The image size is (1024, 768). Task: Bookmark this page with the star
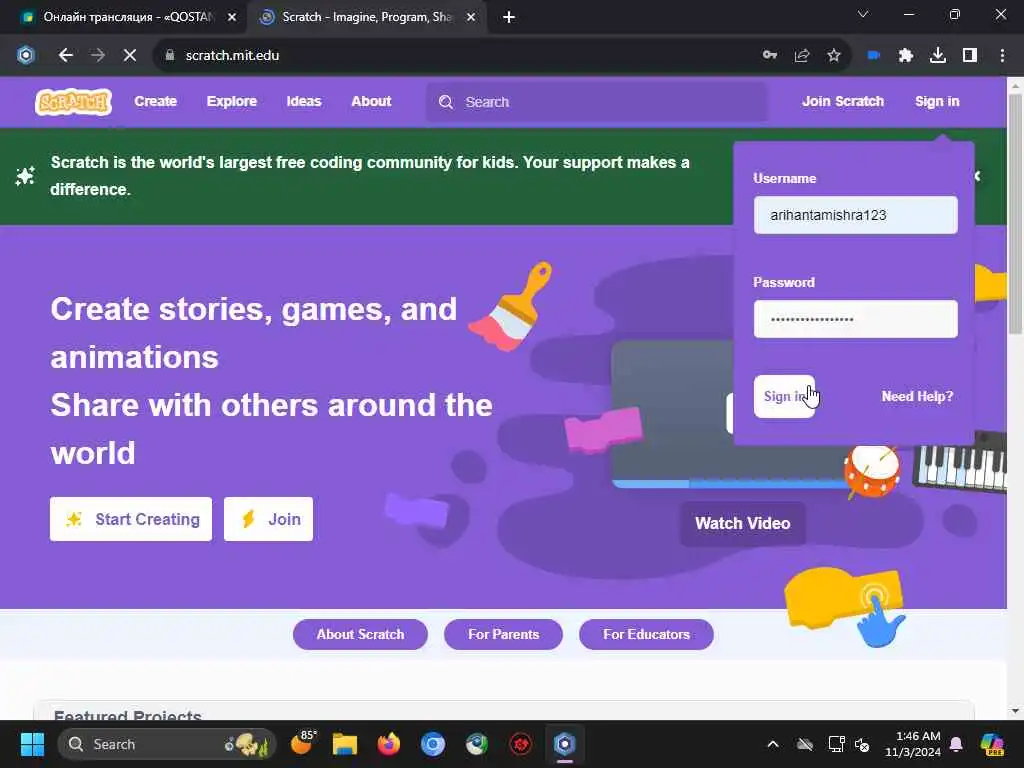[x=834, y=56]
